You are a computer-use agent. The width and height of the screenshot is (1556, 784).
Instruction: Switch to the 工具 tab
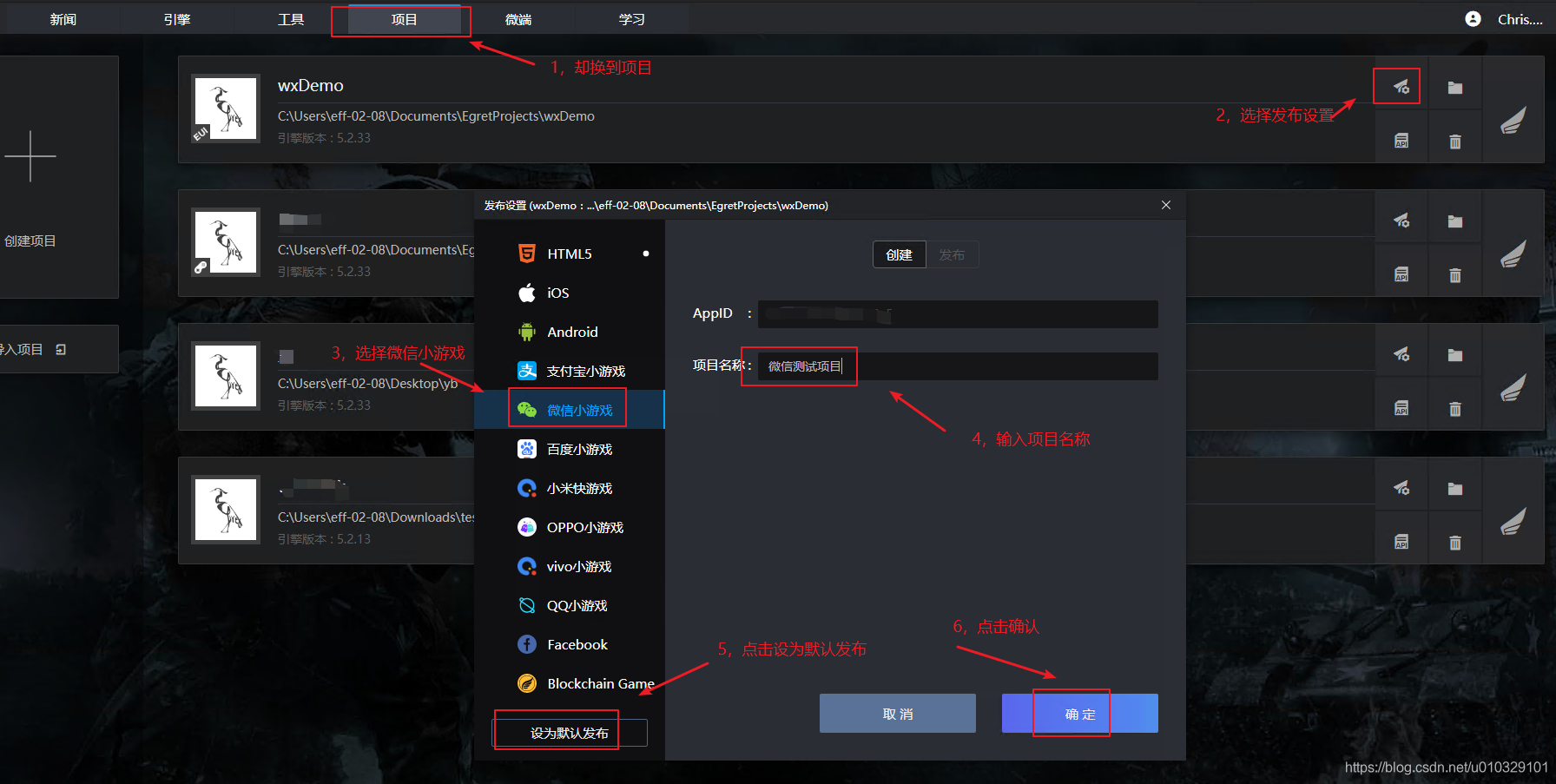pos(291,19)
